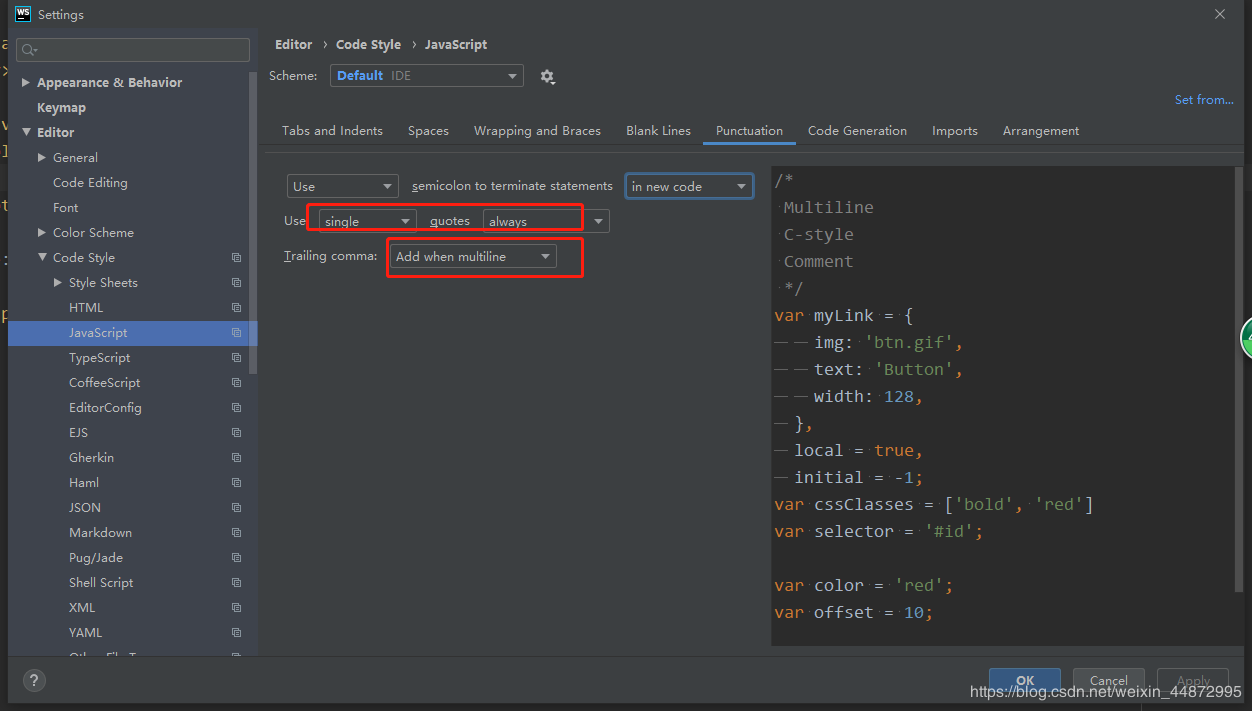Open Wrapping and Braces tab

[x=537, y=131]
